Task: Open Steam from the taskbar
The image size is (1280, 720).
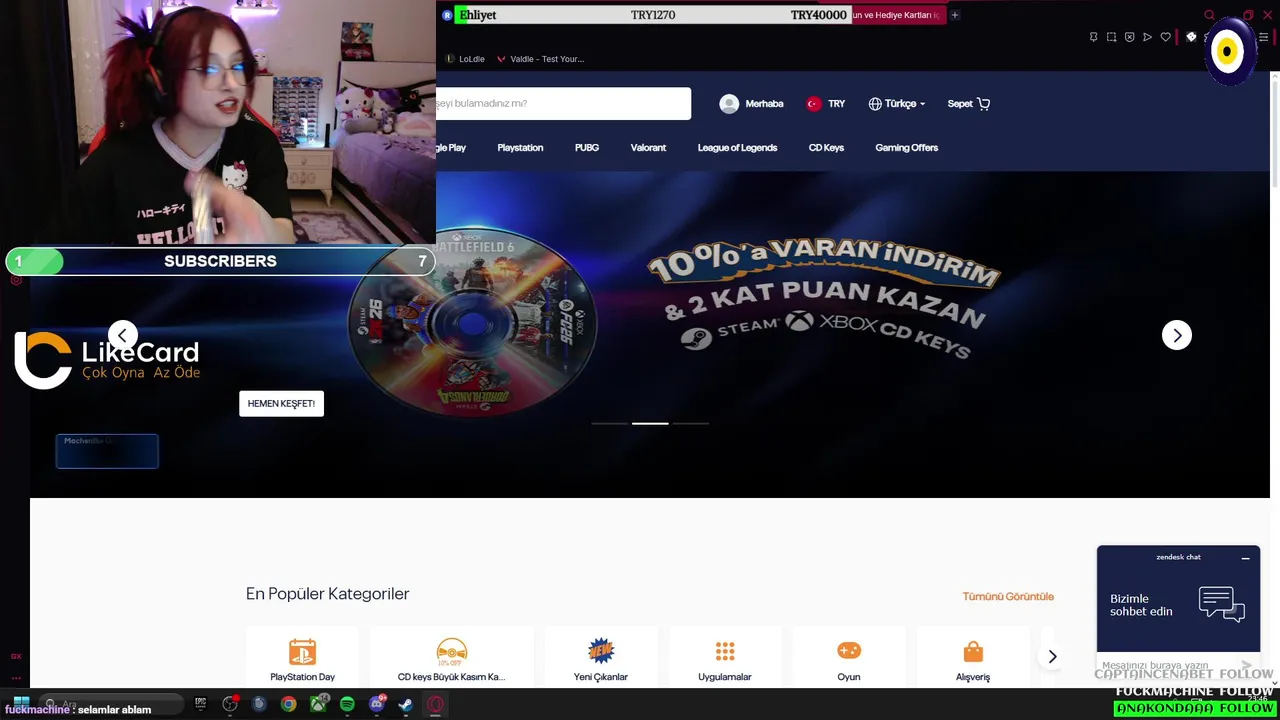Action: (406, 704)
